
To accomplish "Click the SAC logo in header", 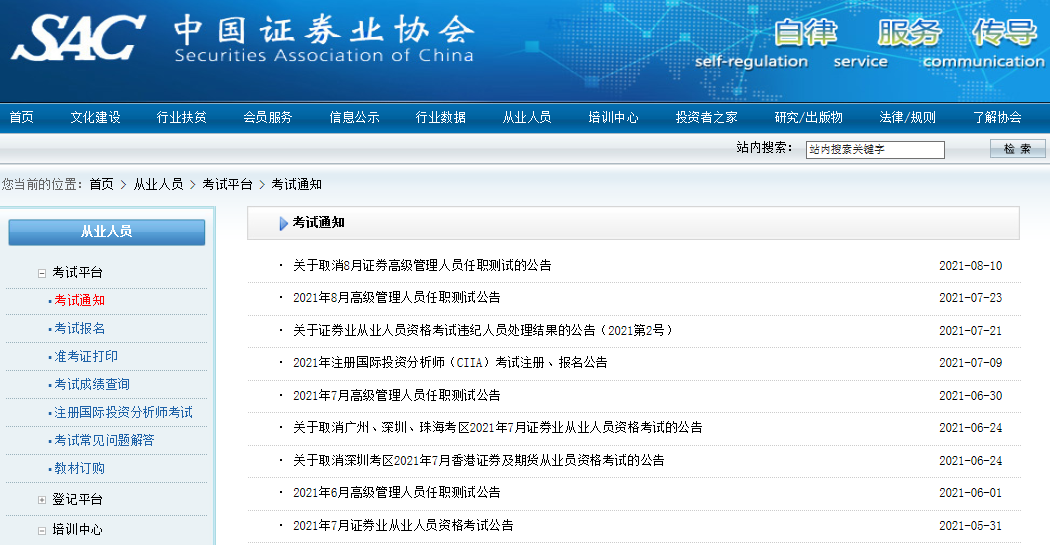I will tap(80, 40).
